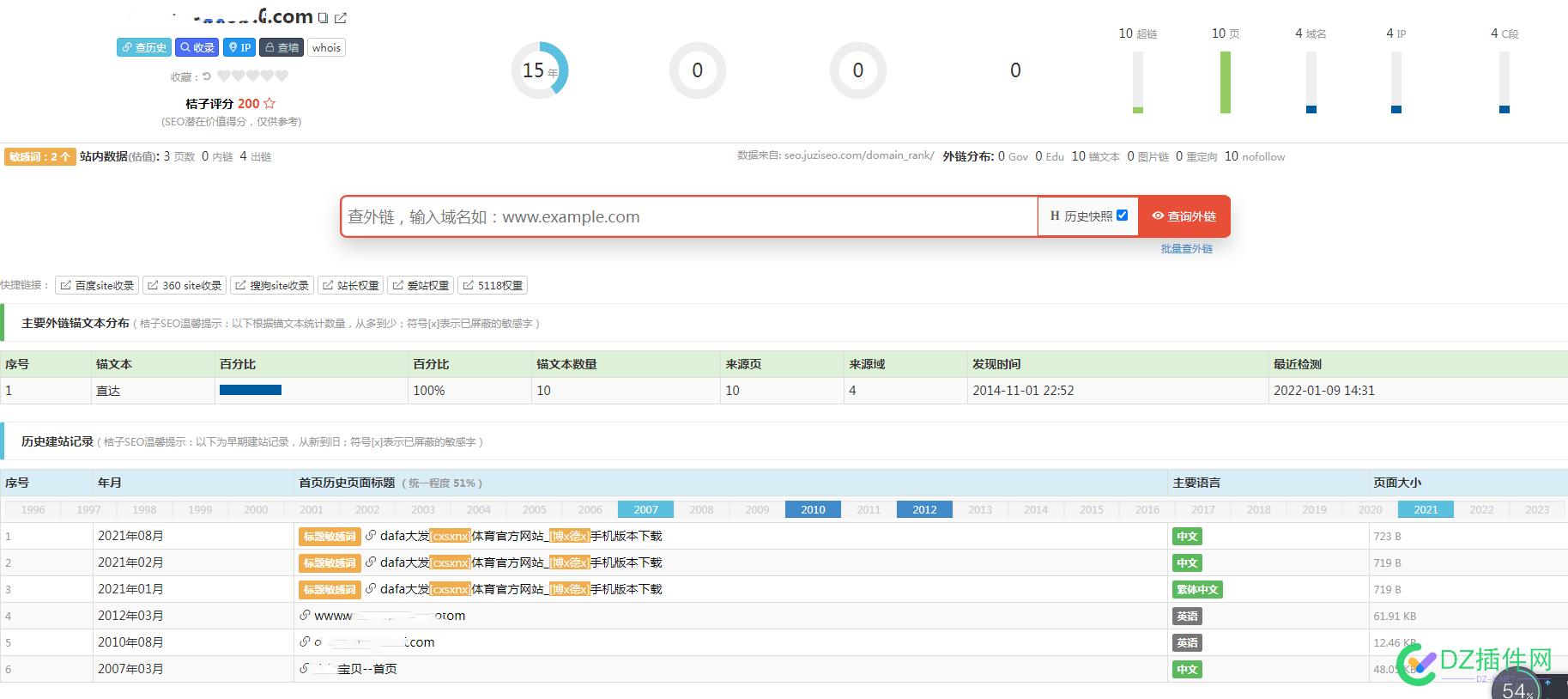1568x699 pixels.
Task: Select the 2015 year tab
Action: pyautogui.click(x=1092, y=509)
